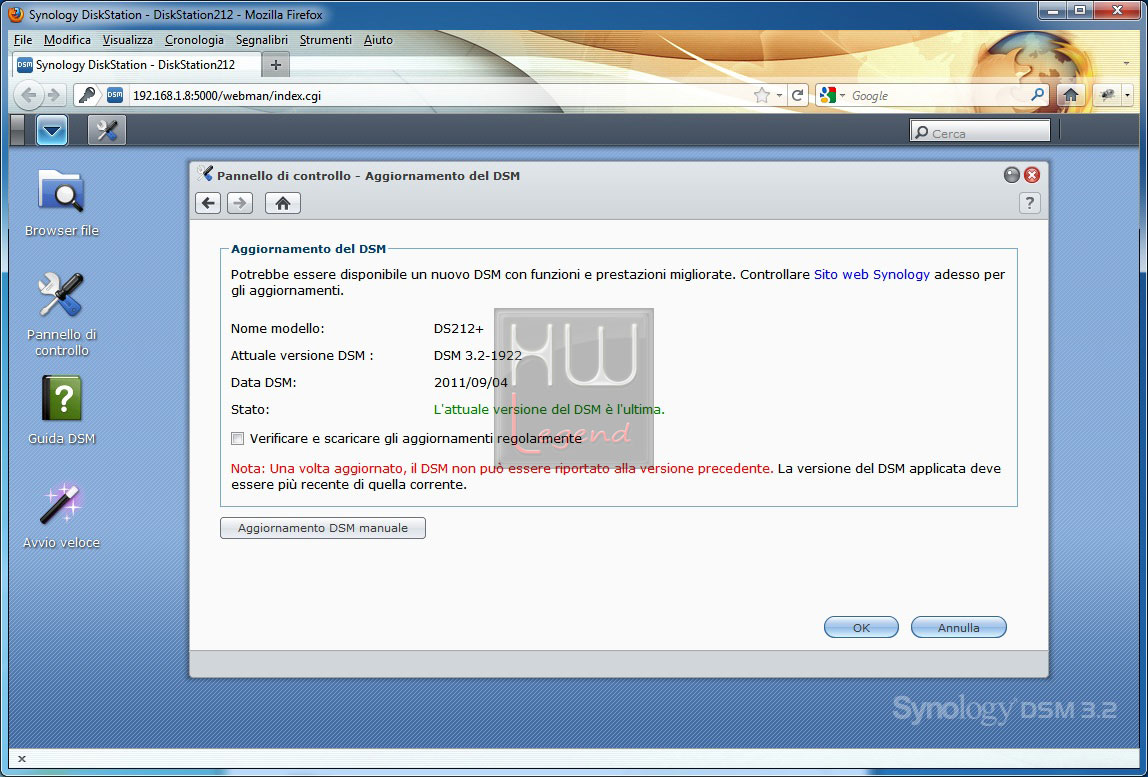Select the Synology DiskStation browser tab
This screenshot has width=1148, height=777.
[x=137, y=64]
